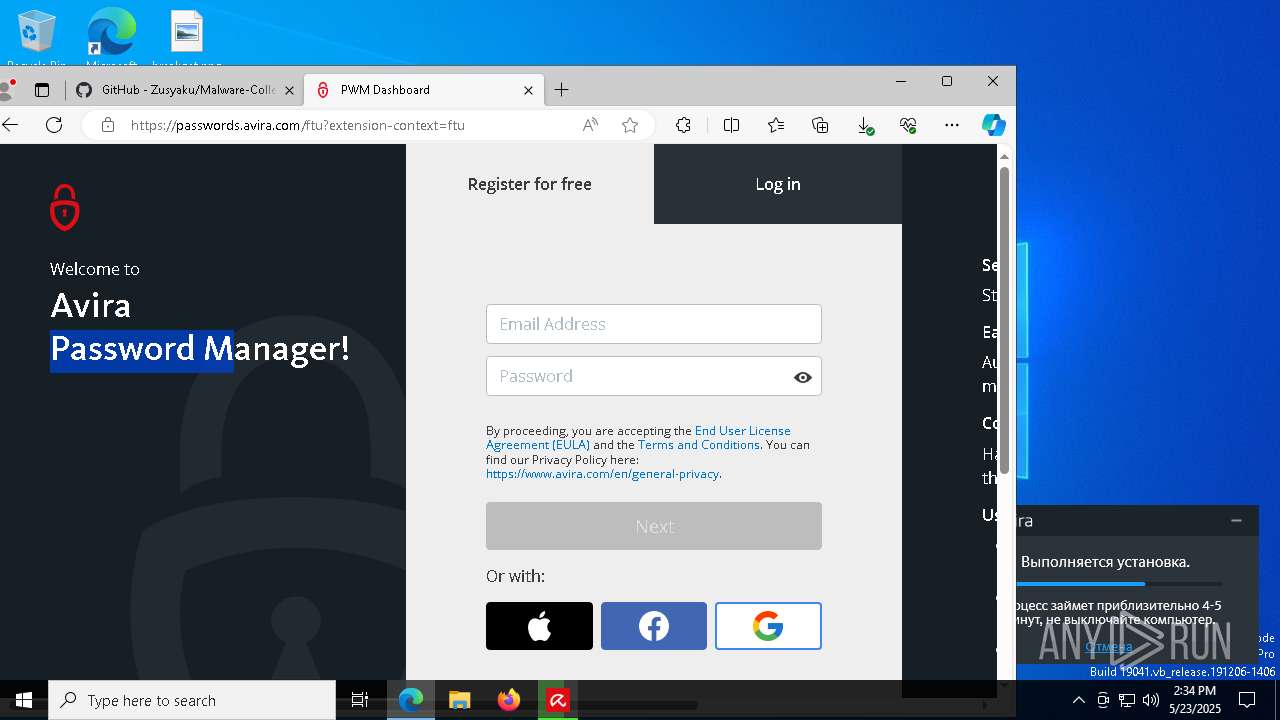Refresh the current page

pyautogui.click(x=54, y=125)
